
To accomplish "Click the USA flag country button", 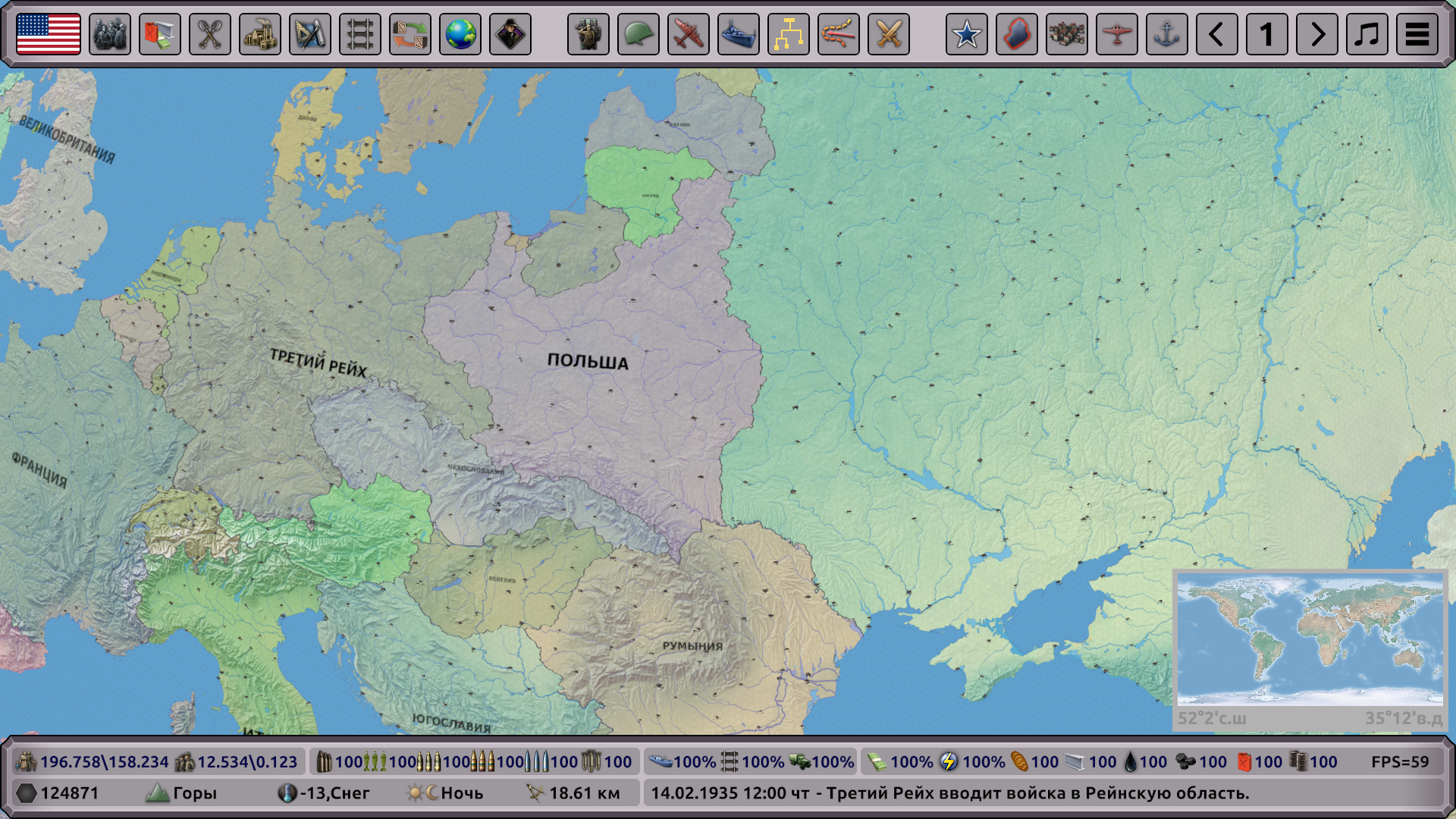I will point(49,34).
